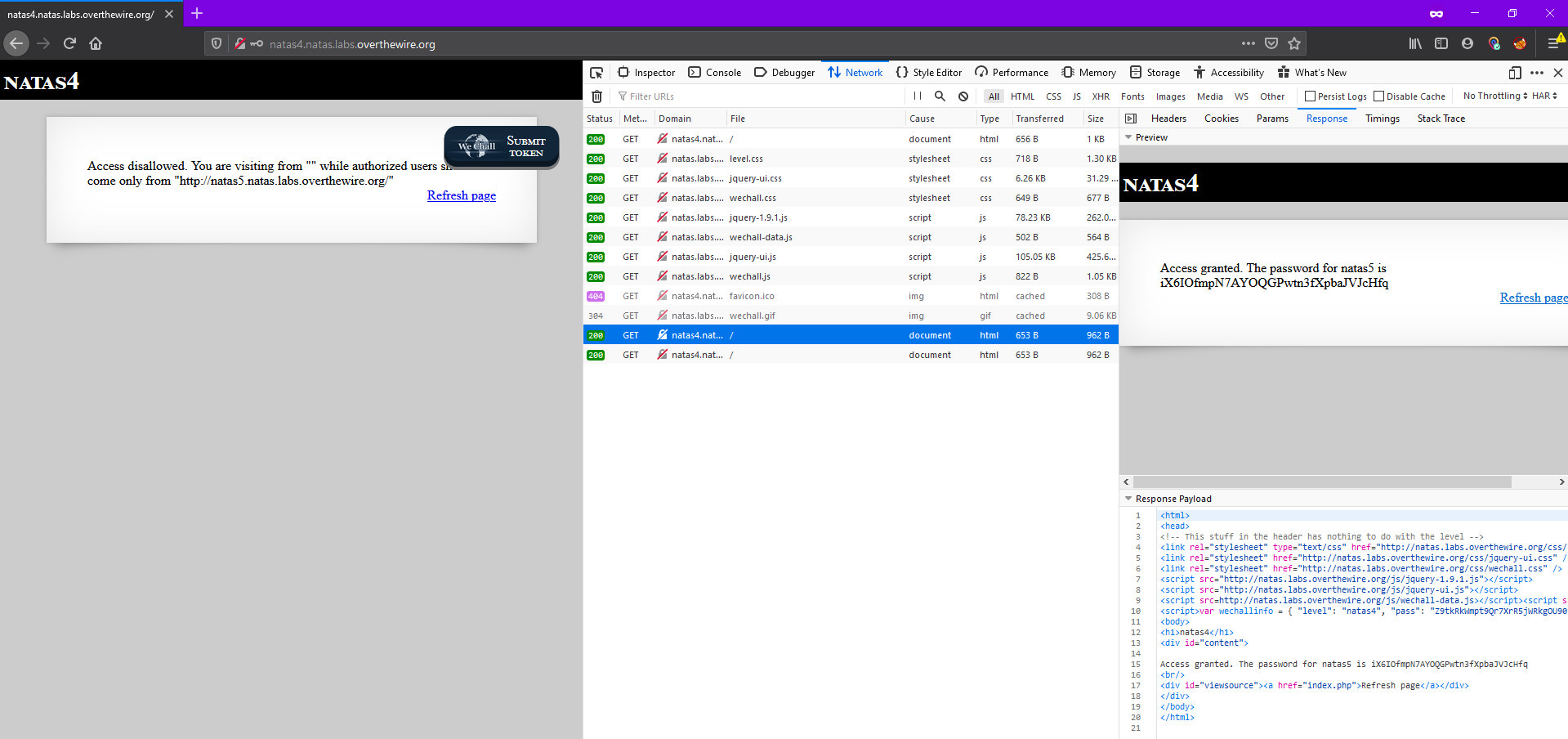
Task: Bookmark this page with the star icon
Action: coord(1294,43)
